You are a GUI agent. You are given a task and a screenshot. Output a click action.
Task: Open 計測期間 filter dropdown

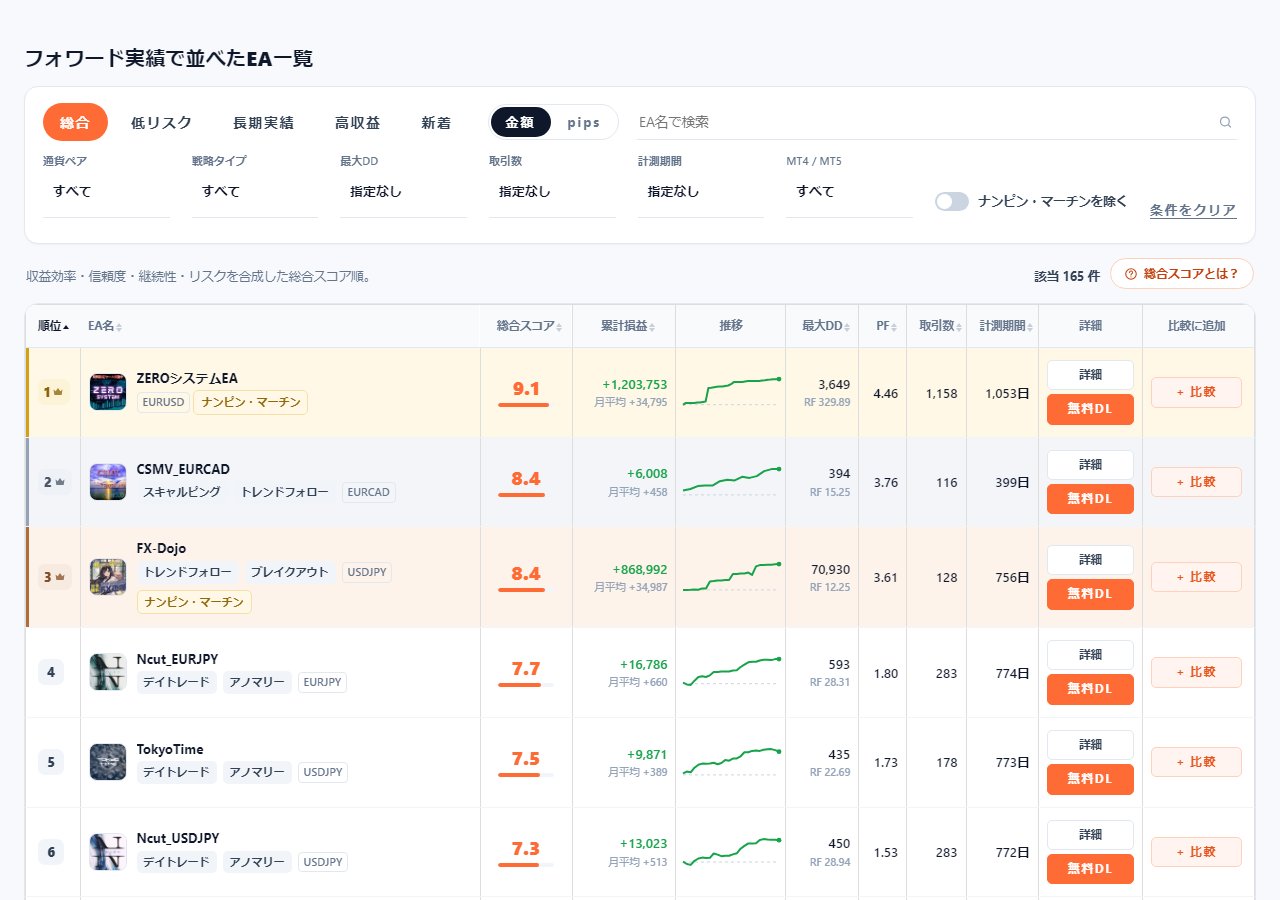coord(701,191)
